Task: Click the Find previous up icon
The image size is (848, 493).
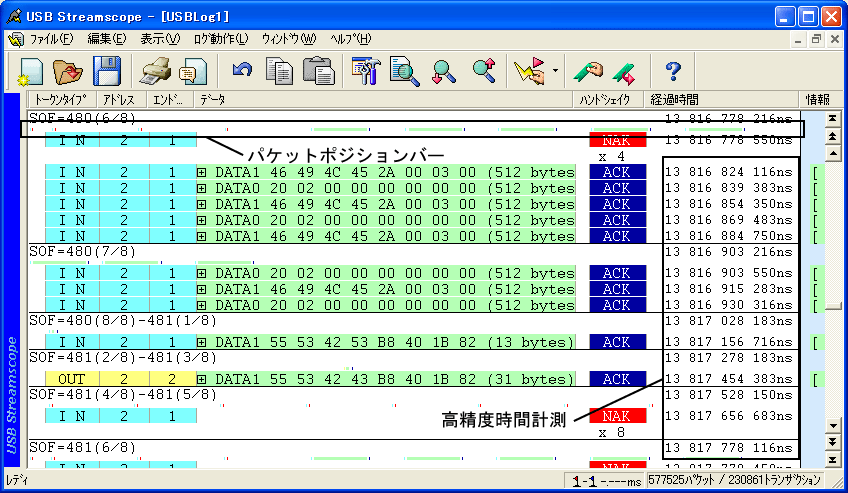Action: click(x=484, y=71)
